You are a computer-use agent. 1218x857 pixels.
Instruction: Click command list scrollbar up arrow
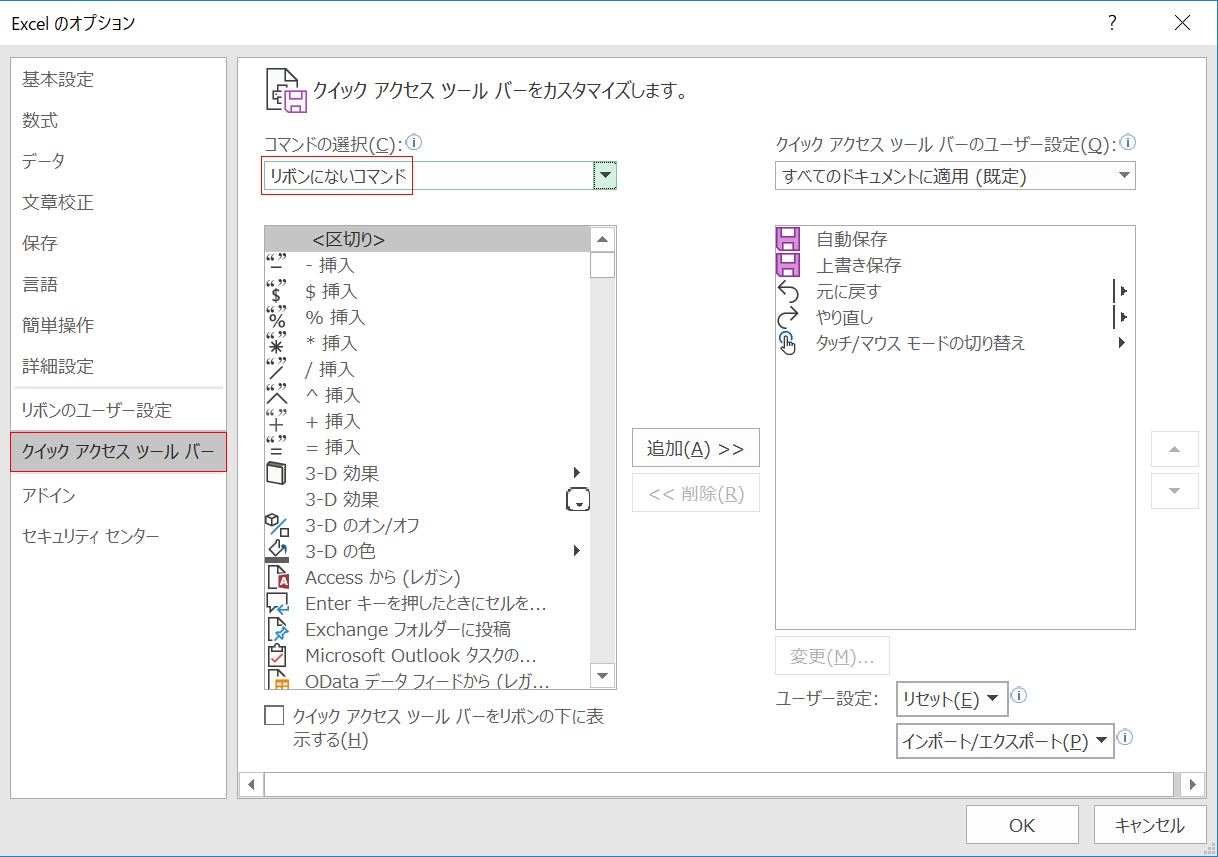(x=602, y=239)
